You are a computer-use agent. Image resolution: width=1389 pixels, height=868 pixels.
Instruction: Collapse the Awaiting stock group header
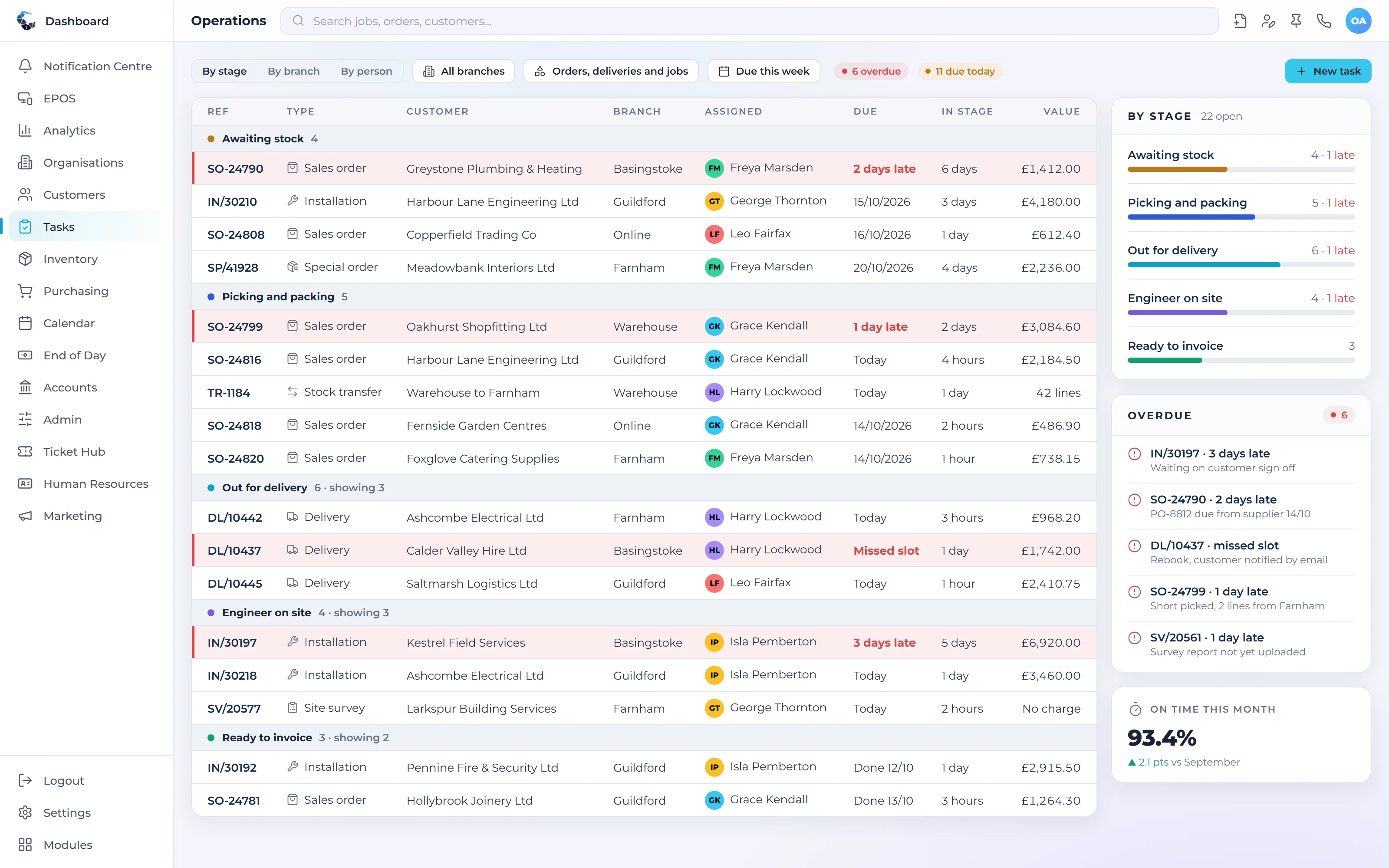coord(644,139)
